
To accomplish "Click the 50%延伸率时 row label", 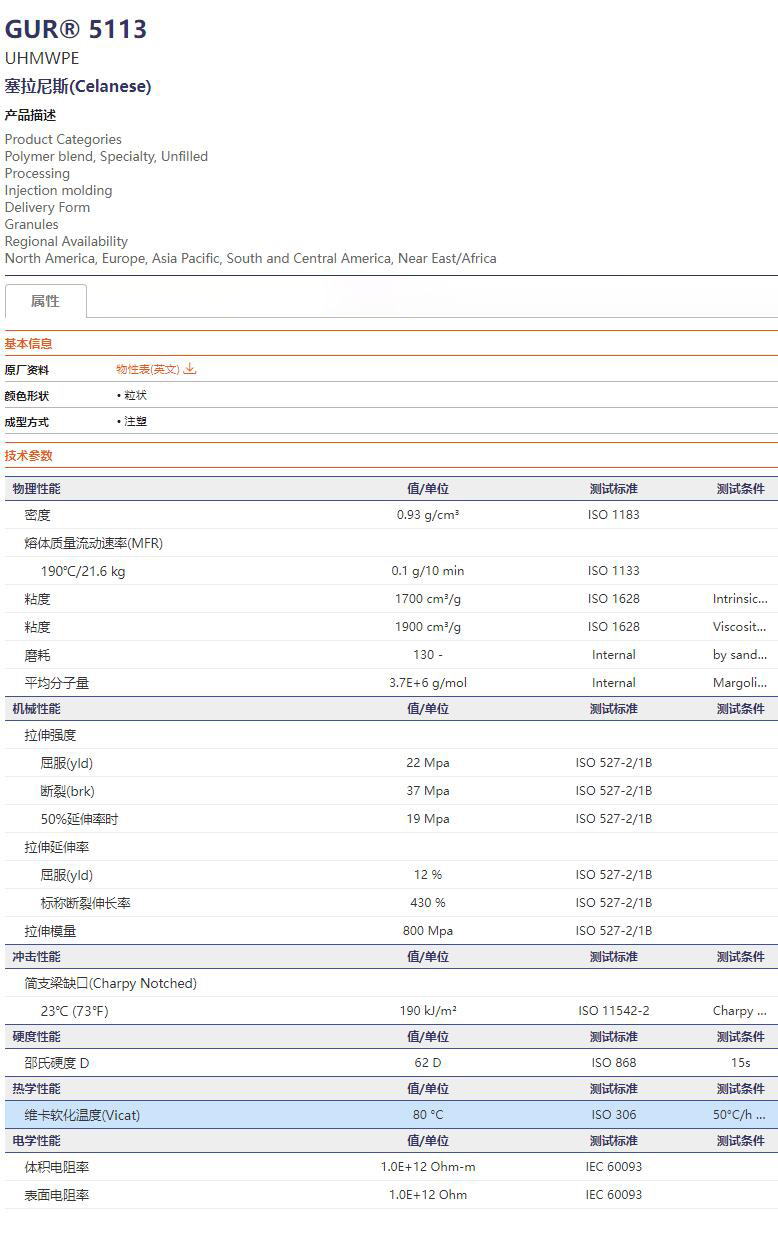I will 80,819.
